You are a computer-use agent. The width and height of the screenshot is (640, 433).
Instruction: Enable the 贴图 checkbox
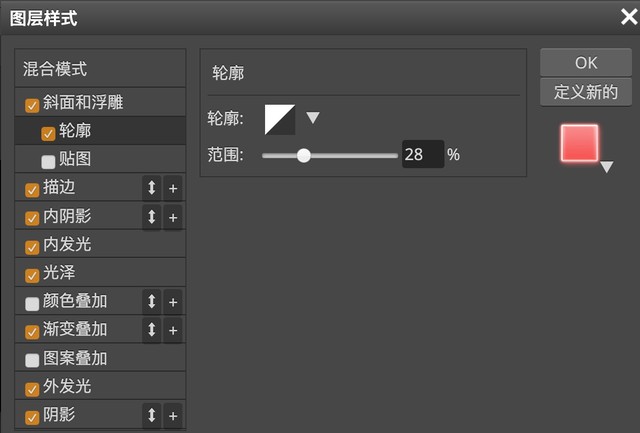point(48,161)
